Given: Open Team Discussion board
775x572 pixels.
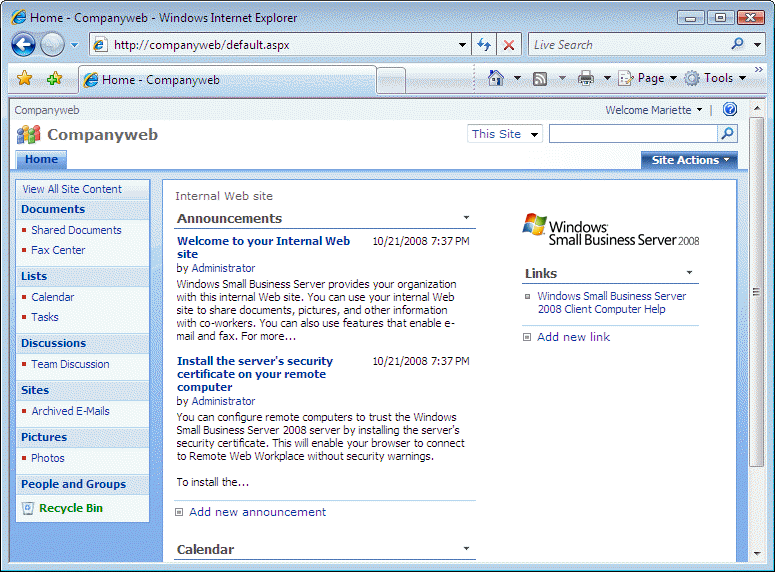Looking at the screenshot, I should coord(70,364).
